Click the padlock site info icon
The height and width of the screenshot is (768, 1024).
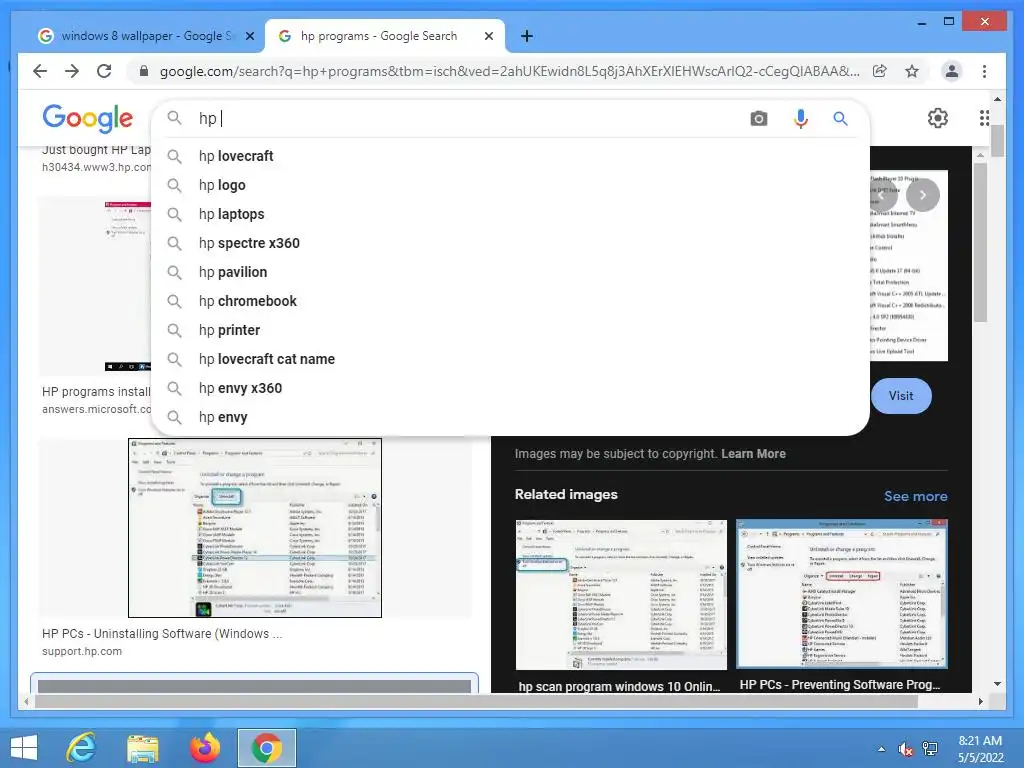click(144, 71)
